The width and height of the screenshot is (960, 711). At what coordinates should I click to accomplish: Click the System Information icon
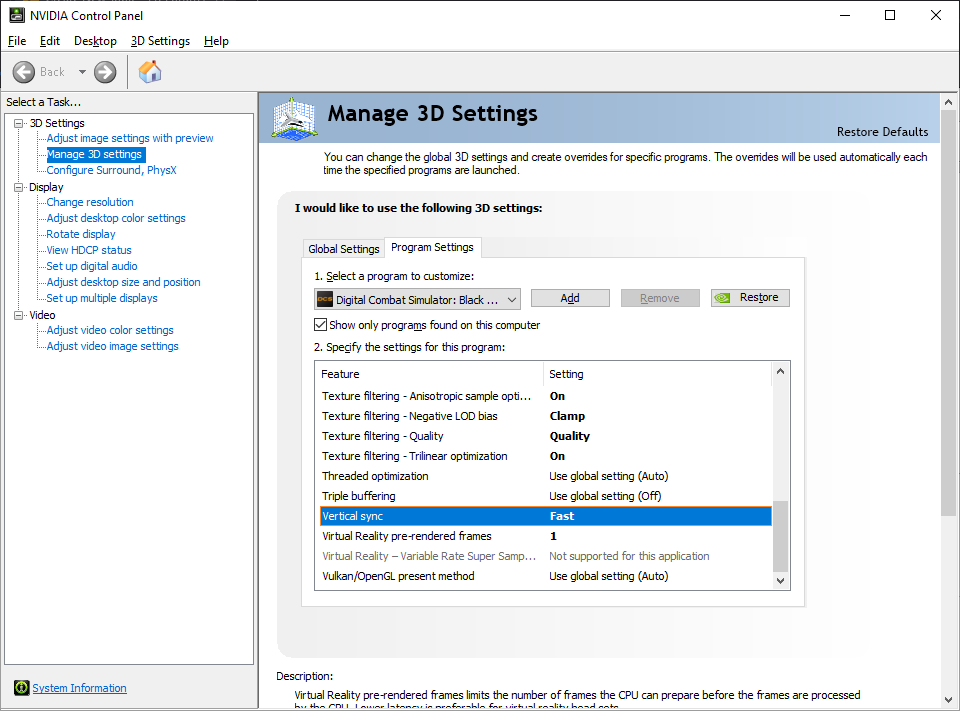pos(21,688)
